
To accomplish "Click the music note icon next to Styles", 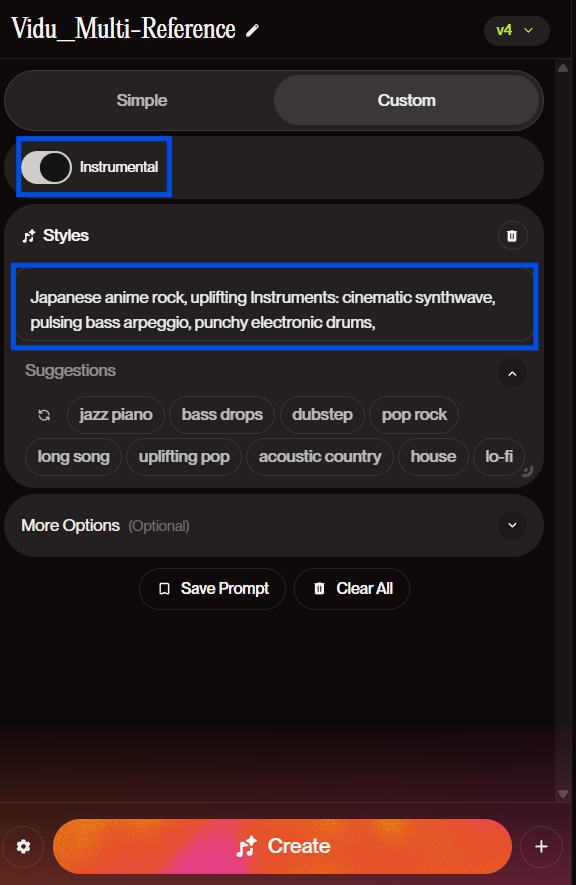I will click(29, 236).
